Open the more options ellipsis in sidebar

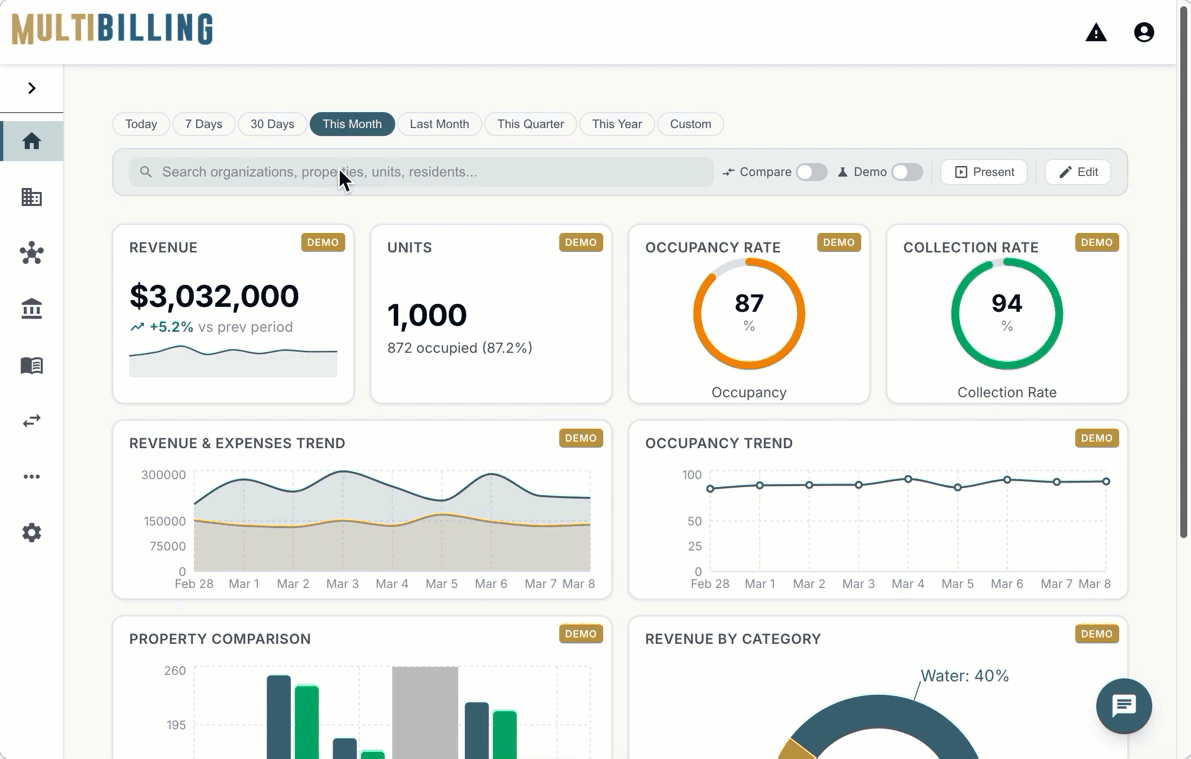pyautogui.click(x=32, y=477)
